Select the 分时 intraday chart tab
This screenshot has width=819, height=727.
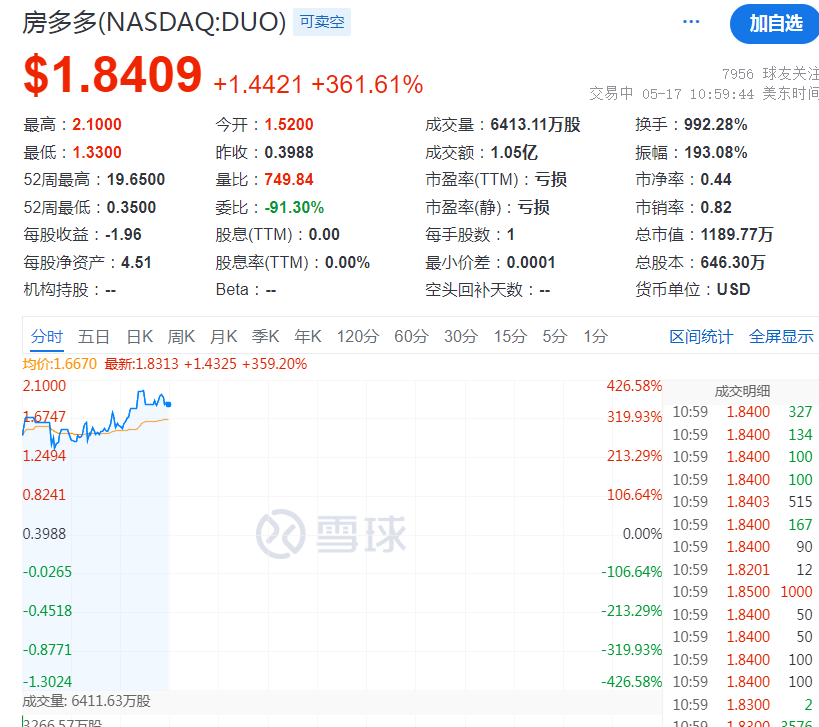(x=46, y=337)
